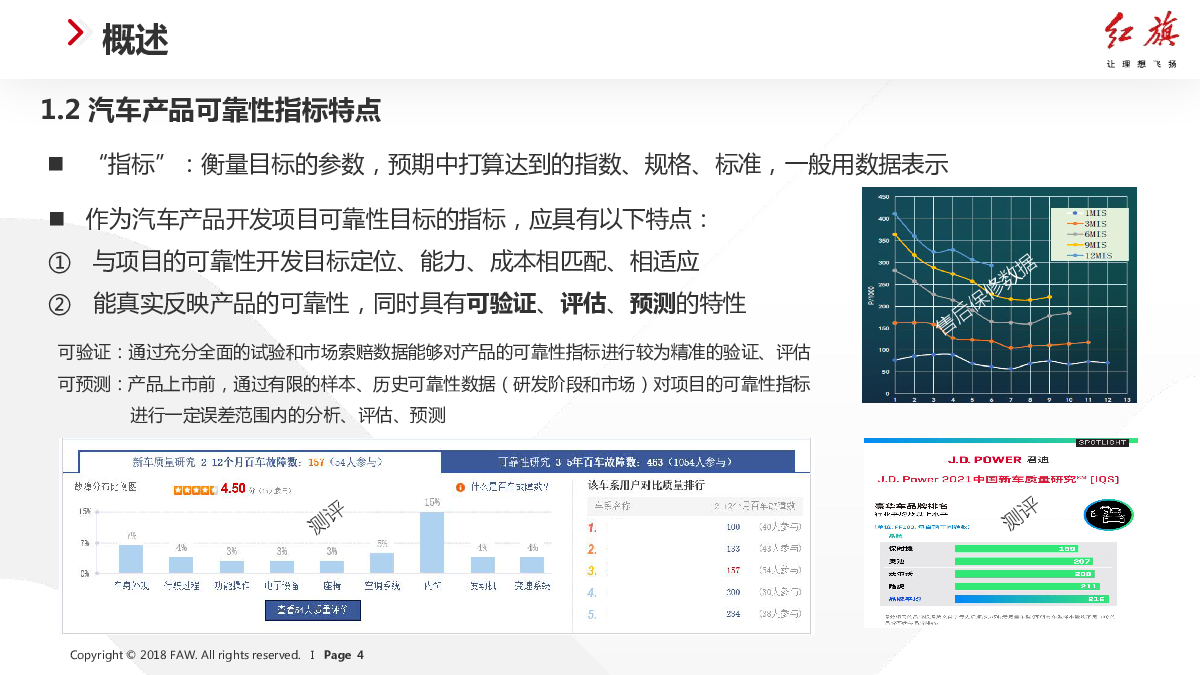Click the 1.2 汽车产品可靠性指标特点 heading

(x=211, y=109)
